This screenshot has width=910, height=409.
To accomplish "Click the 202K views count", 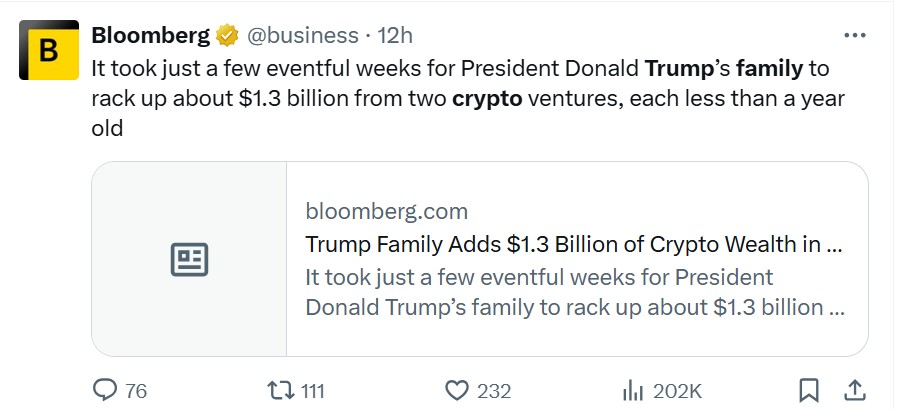I will point(677,392).
